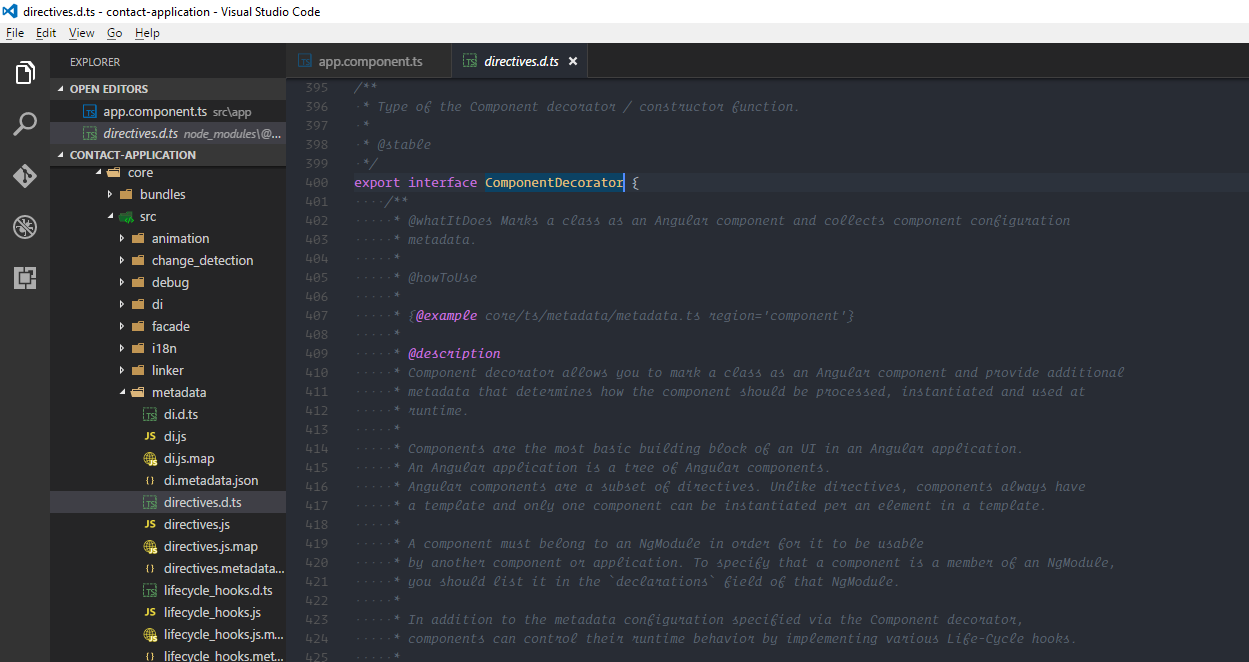Image resolution: width=1249 pixels, height=662 pixels.
Task: Open di.metadata.json file
Action: point(210,481)
